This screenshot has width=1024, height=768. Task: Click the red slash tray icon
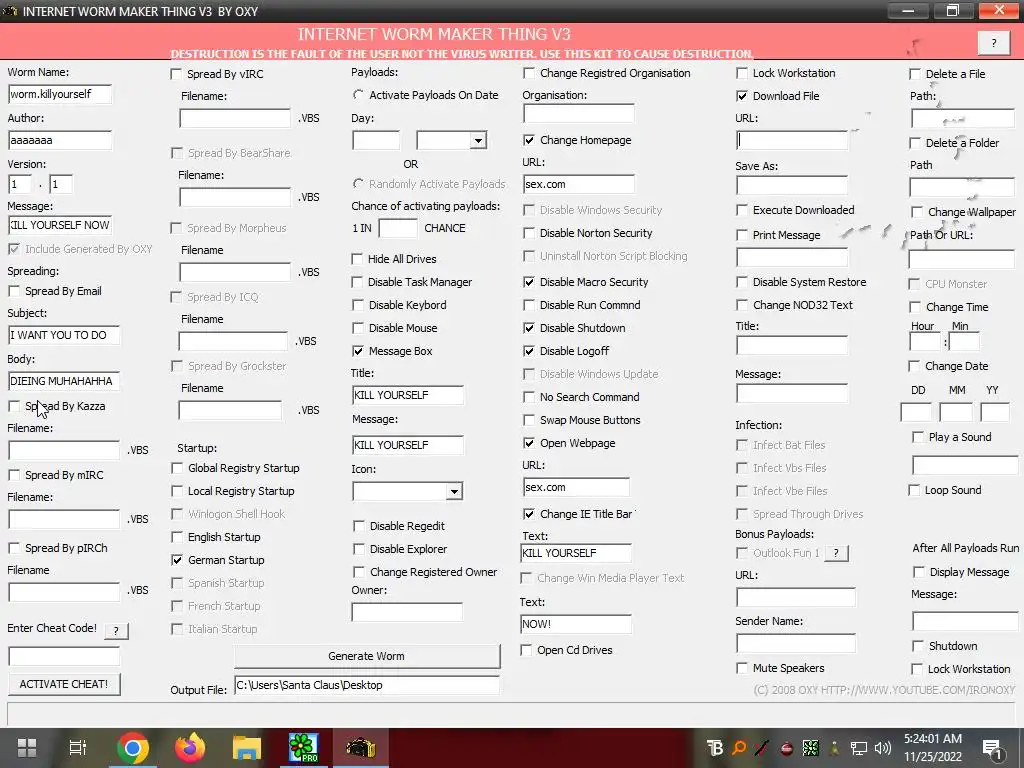762,748
